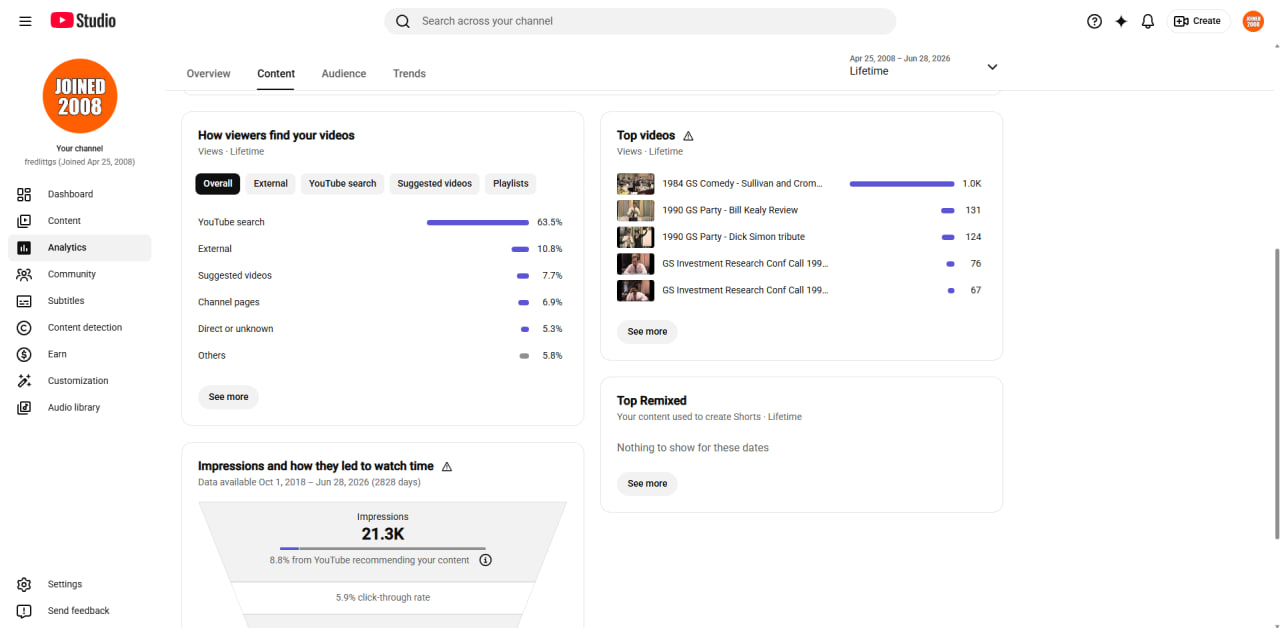Expand the Lifetime date range dropdown arrow
The height and width of the screenshot is (628, 1280).
(992, 67)
